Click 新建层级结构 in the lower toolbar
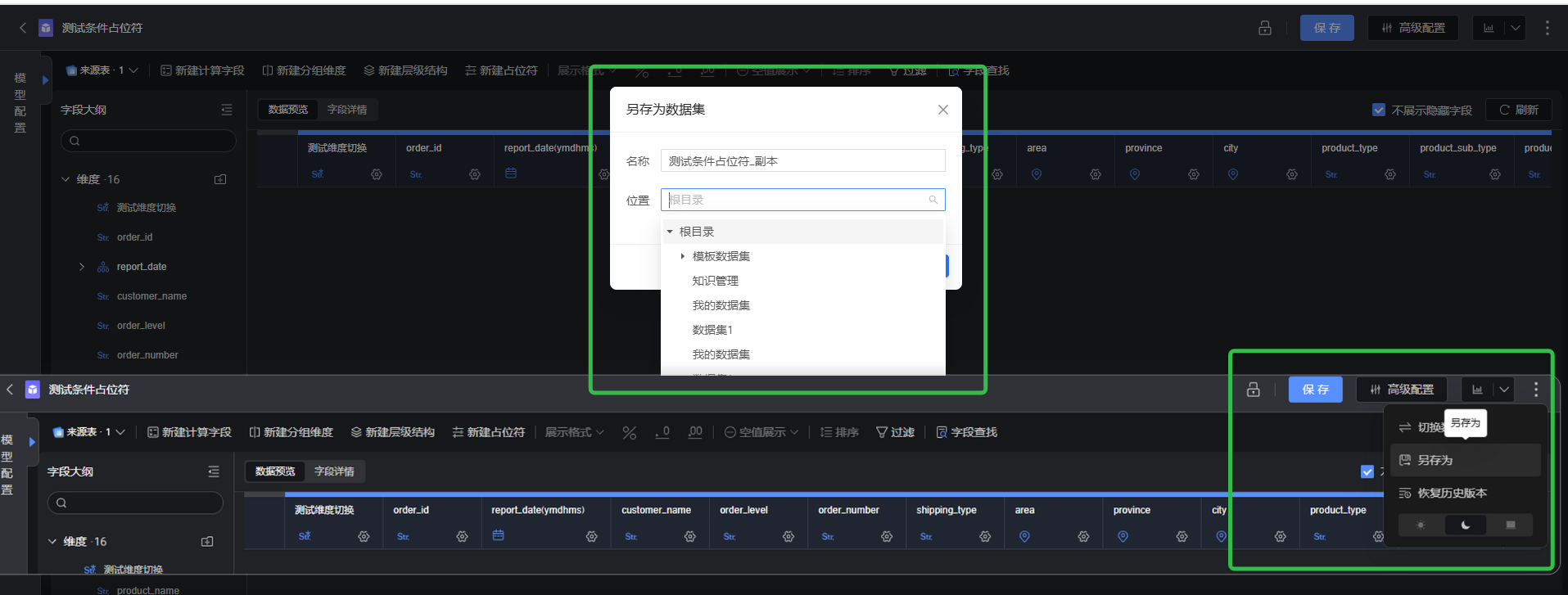Image resolution: width=1568 pixels, height=595 pixels. [x=393, y=432]
